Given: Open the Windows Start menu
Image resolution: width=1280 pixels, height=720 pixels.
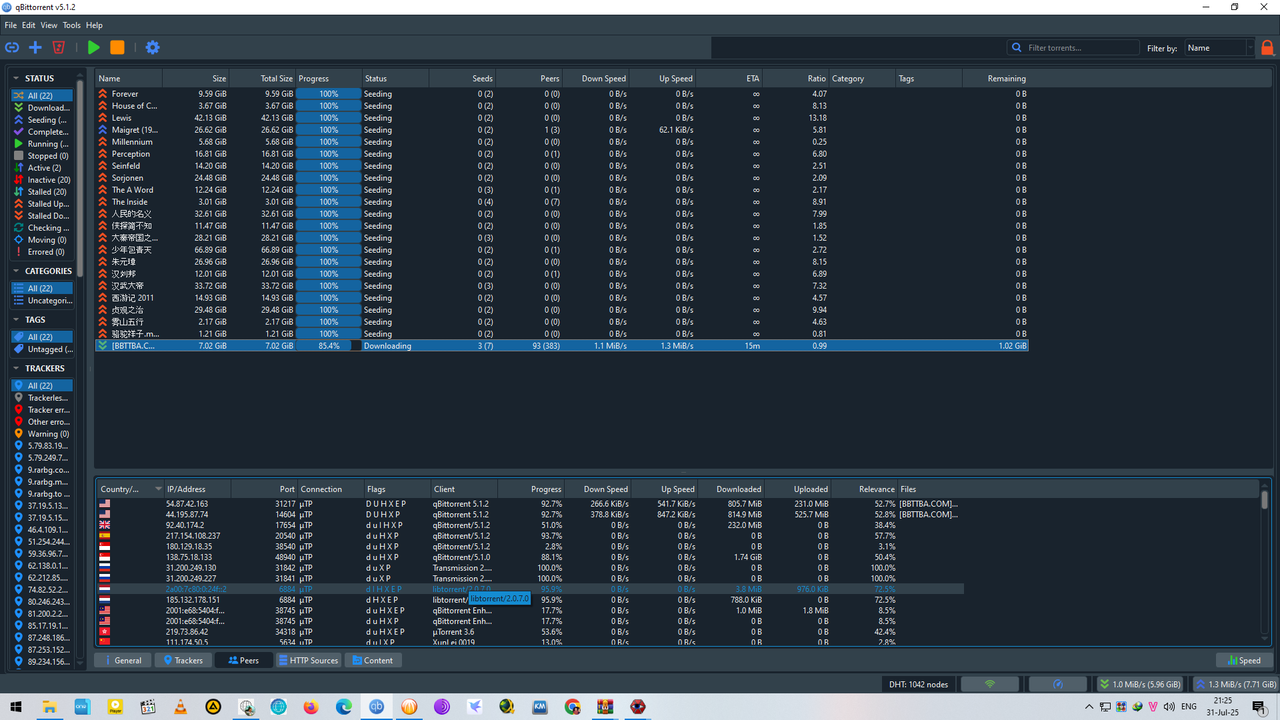Looking at the screenshot, I should click(x=16, y=706).
